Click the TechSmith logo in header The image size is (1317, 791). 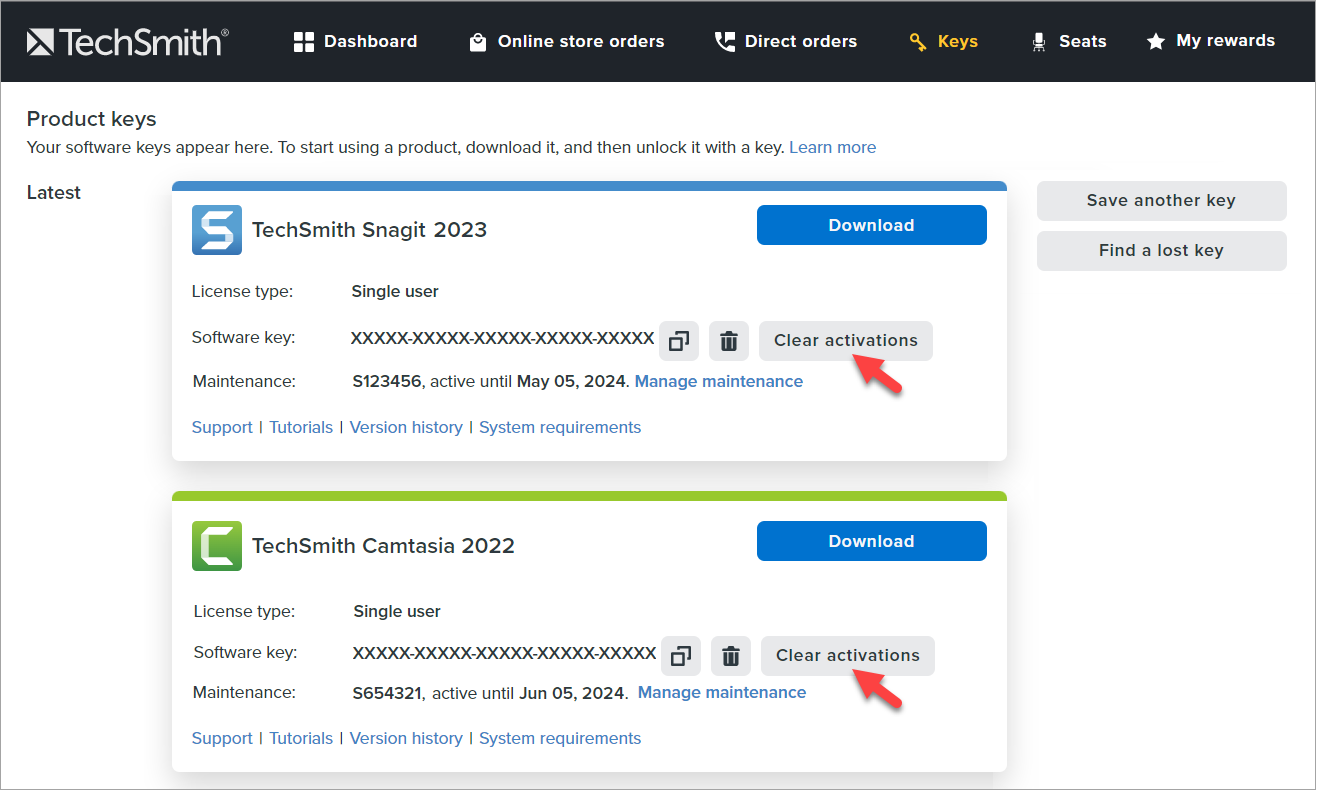click(x=127, y=41)
